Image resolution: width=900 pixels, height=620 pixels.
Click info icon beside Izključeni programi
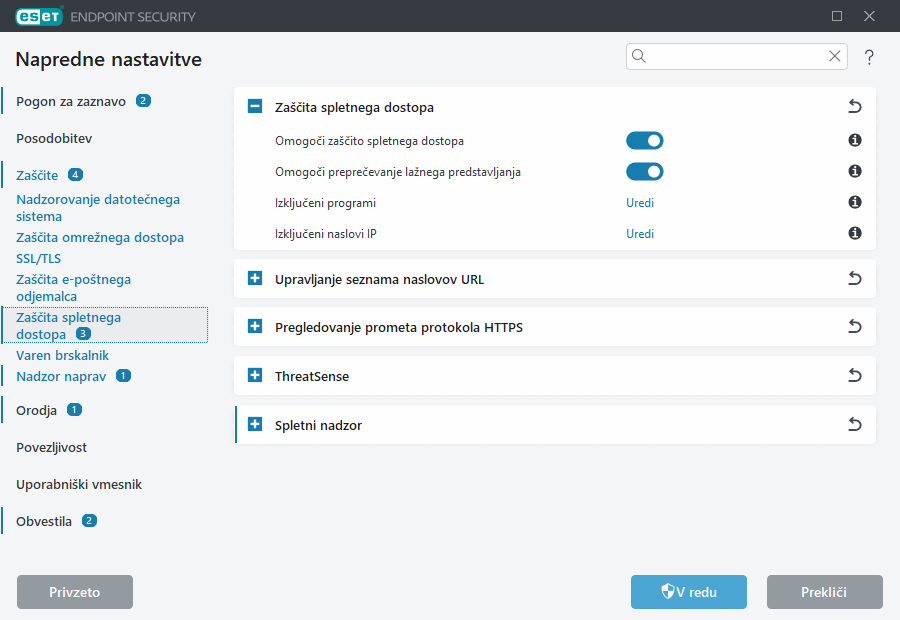tap(855, 203)
